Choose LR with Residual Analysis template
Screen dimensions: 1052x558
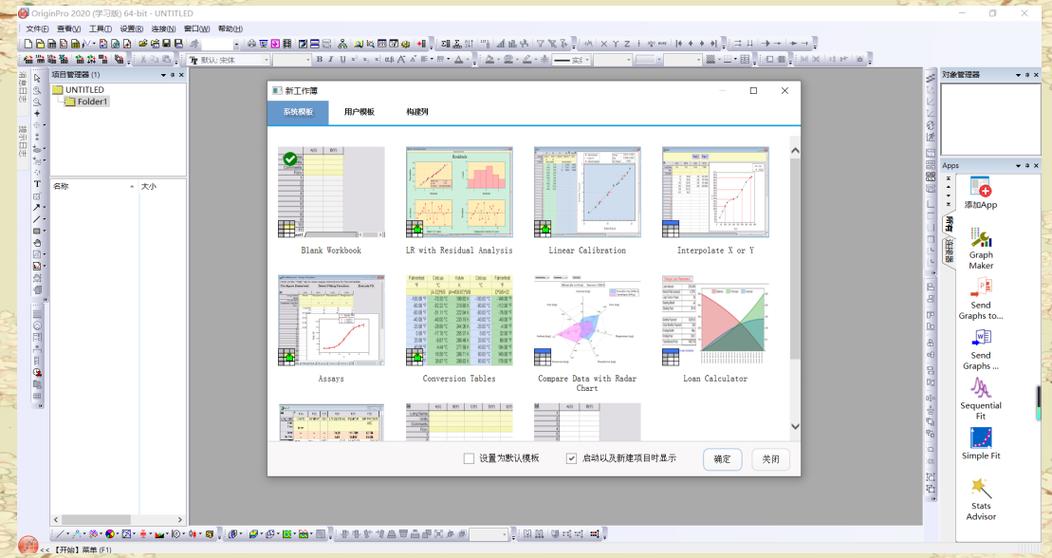click(459, 192)
